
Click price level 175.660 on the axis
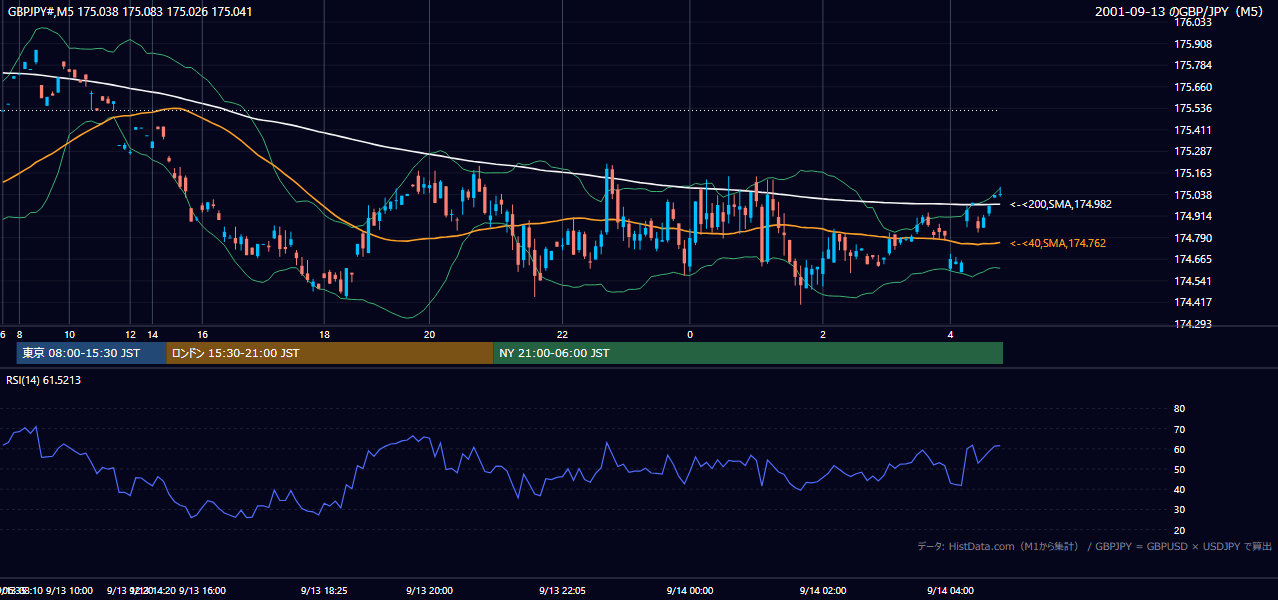click(1193, 87)
